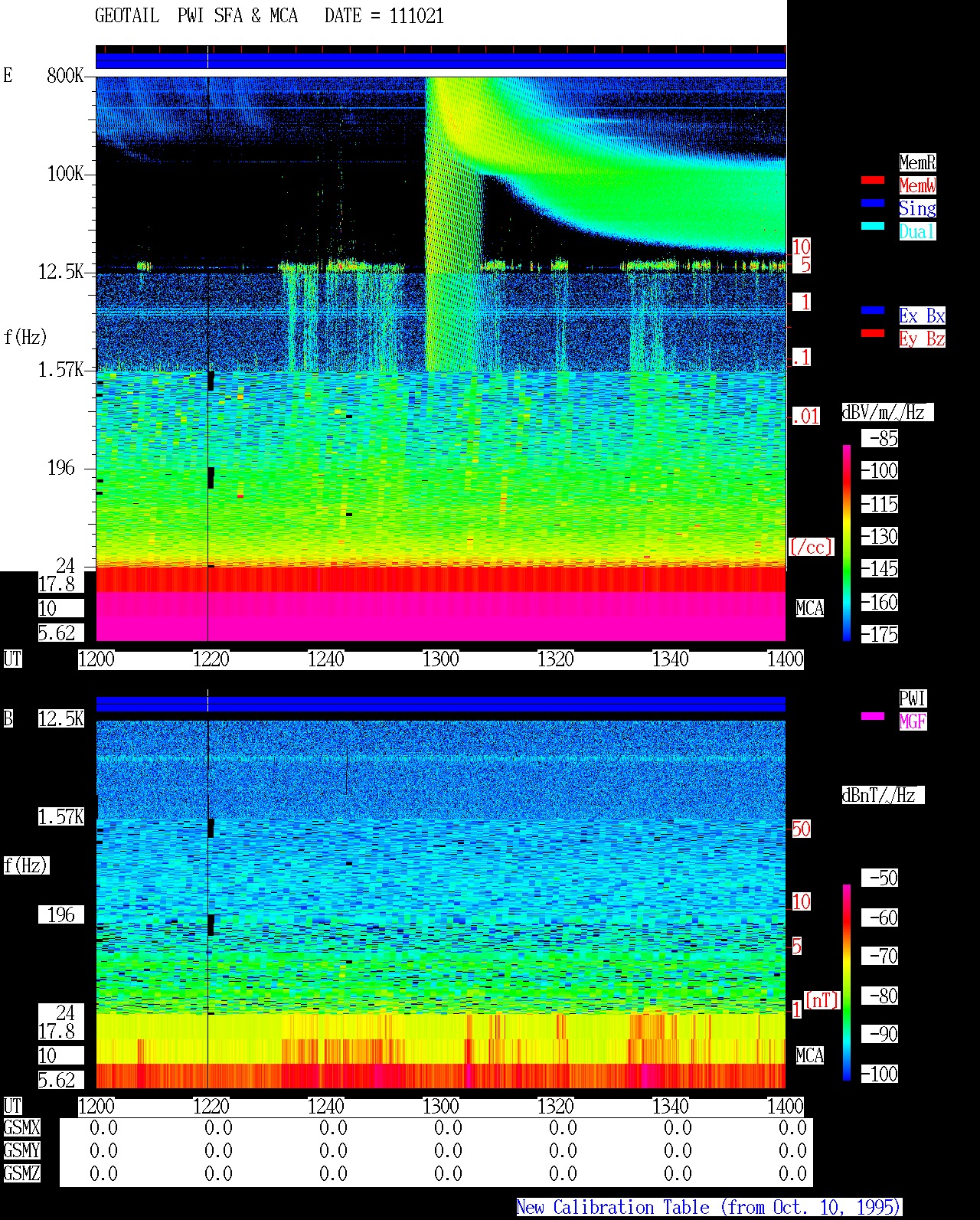
Task: Click the f(Hz) label on E panel
Action: (25, 337)
